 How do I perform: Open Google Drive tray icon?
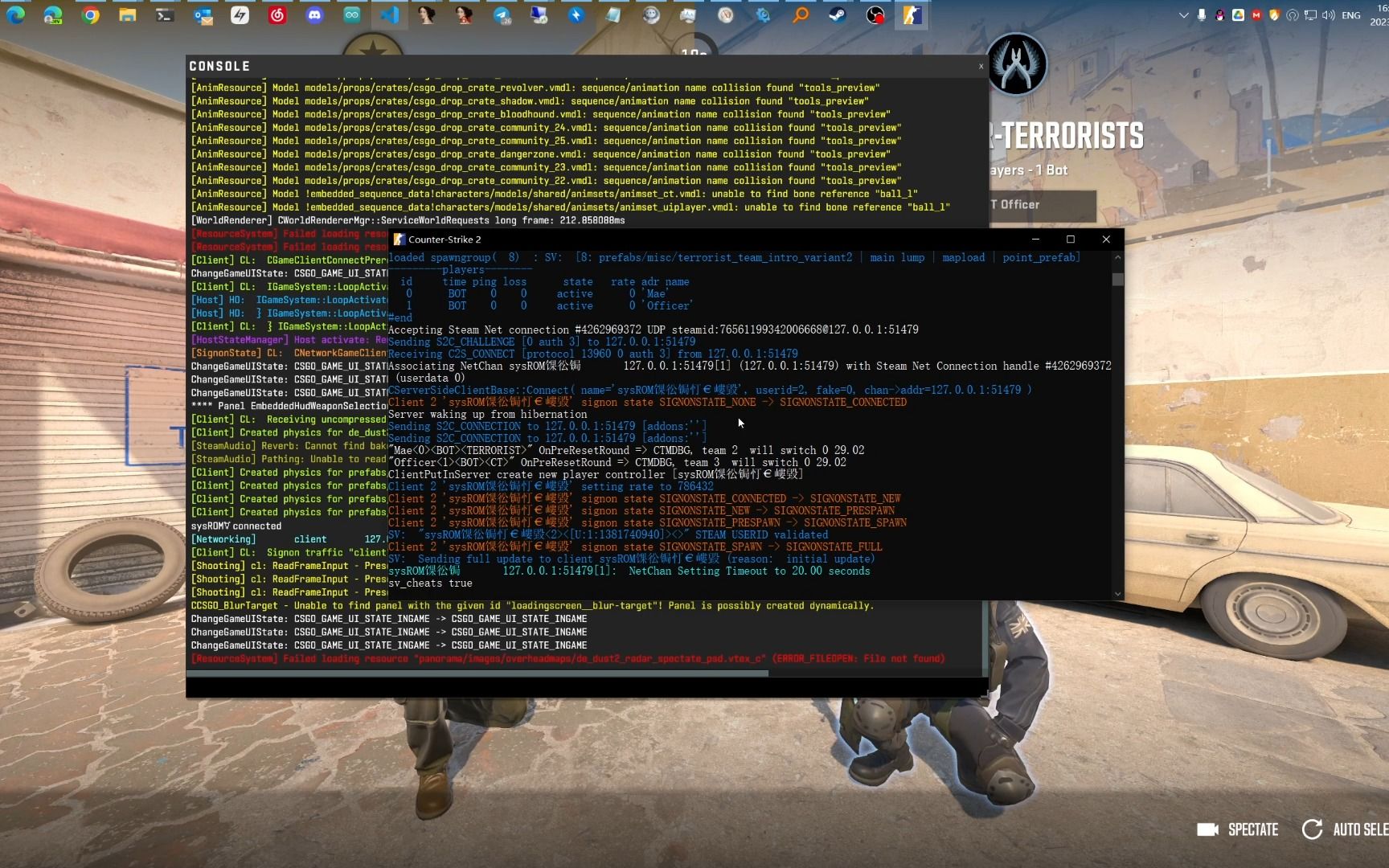[x=1239, y=14]
